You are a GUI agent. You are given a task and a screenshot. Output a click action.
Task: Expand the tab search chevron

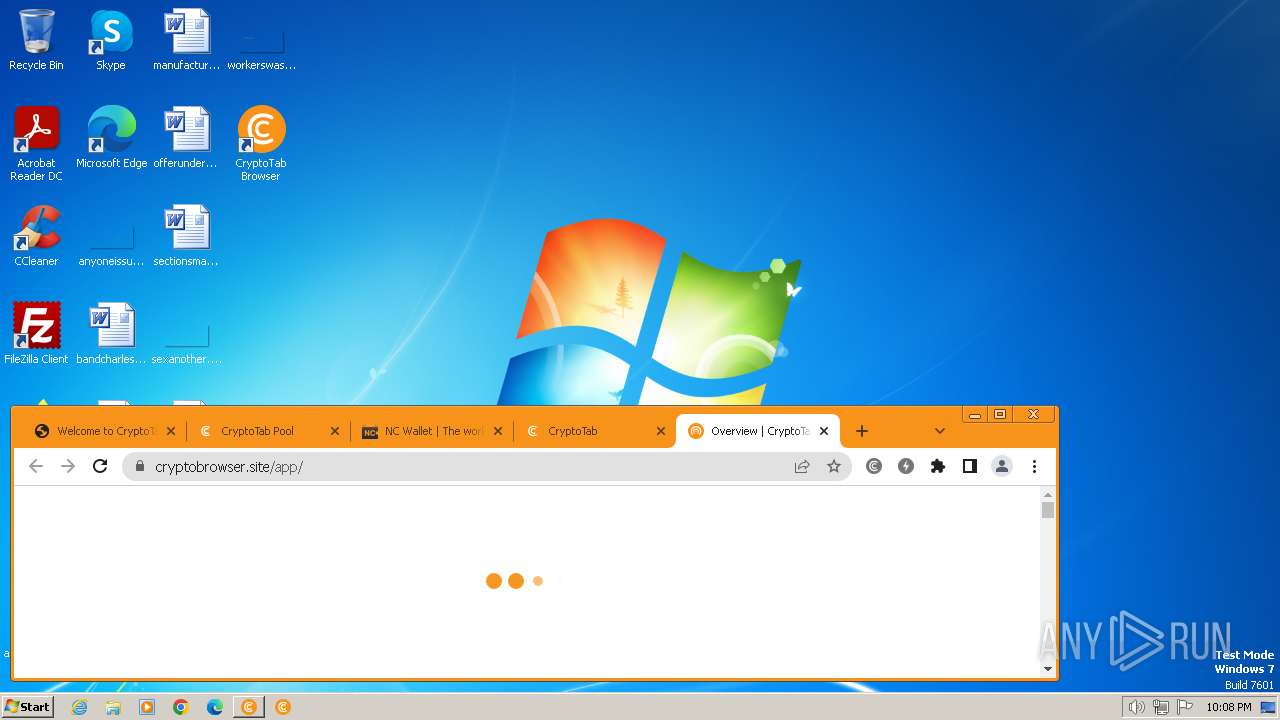940,431
